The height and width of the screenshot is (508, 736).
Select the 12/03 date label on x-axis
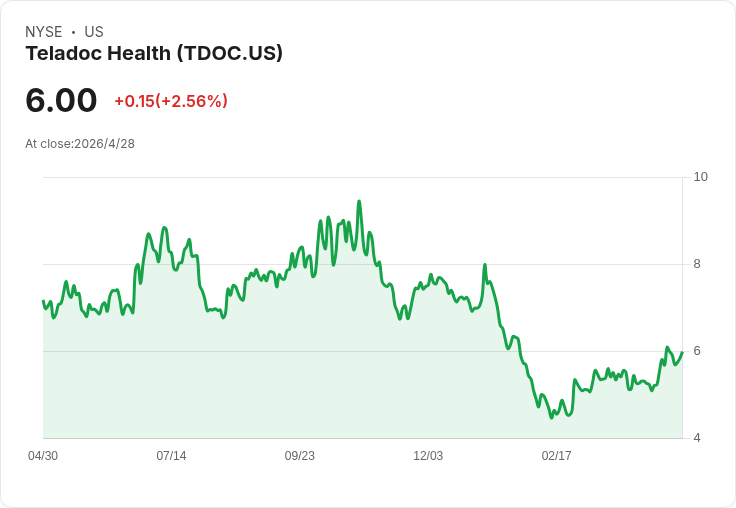(x=428, y=455)
